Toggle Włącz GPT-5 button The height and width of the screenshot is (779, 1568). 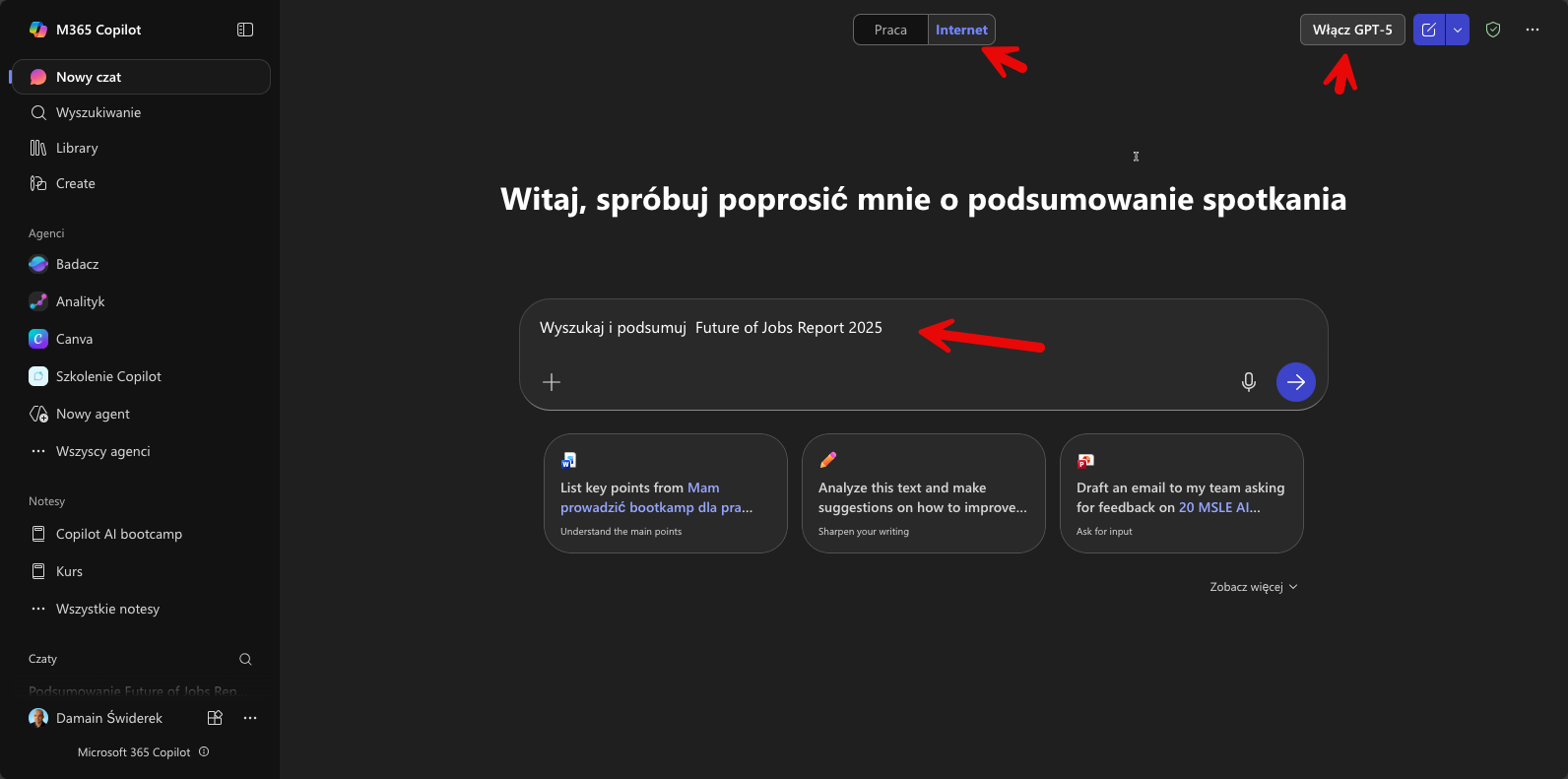(1352, 30)
